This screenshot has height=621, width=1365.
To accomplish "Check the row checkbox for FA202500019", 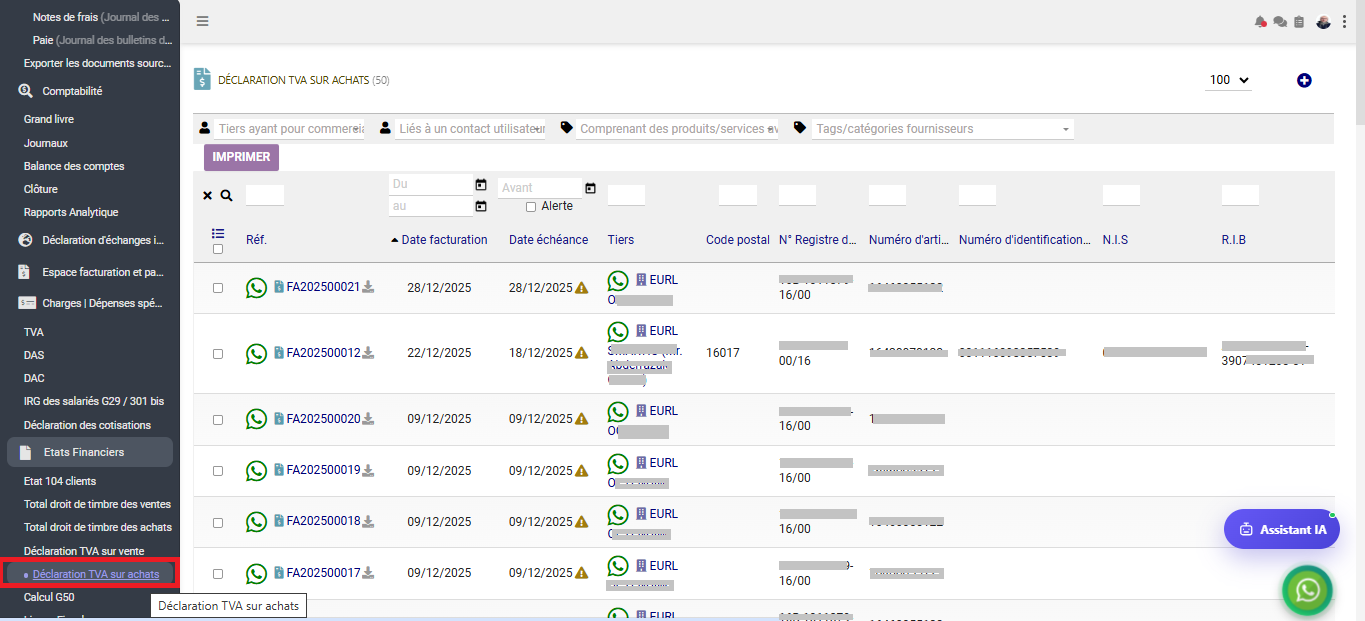I will coord(218,471).
